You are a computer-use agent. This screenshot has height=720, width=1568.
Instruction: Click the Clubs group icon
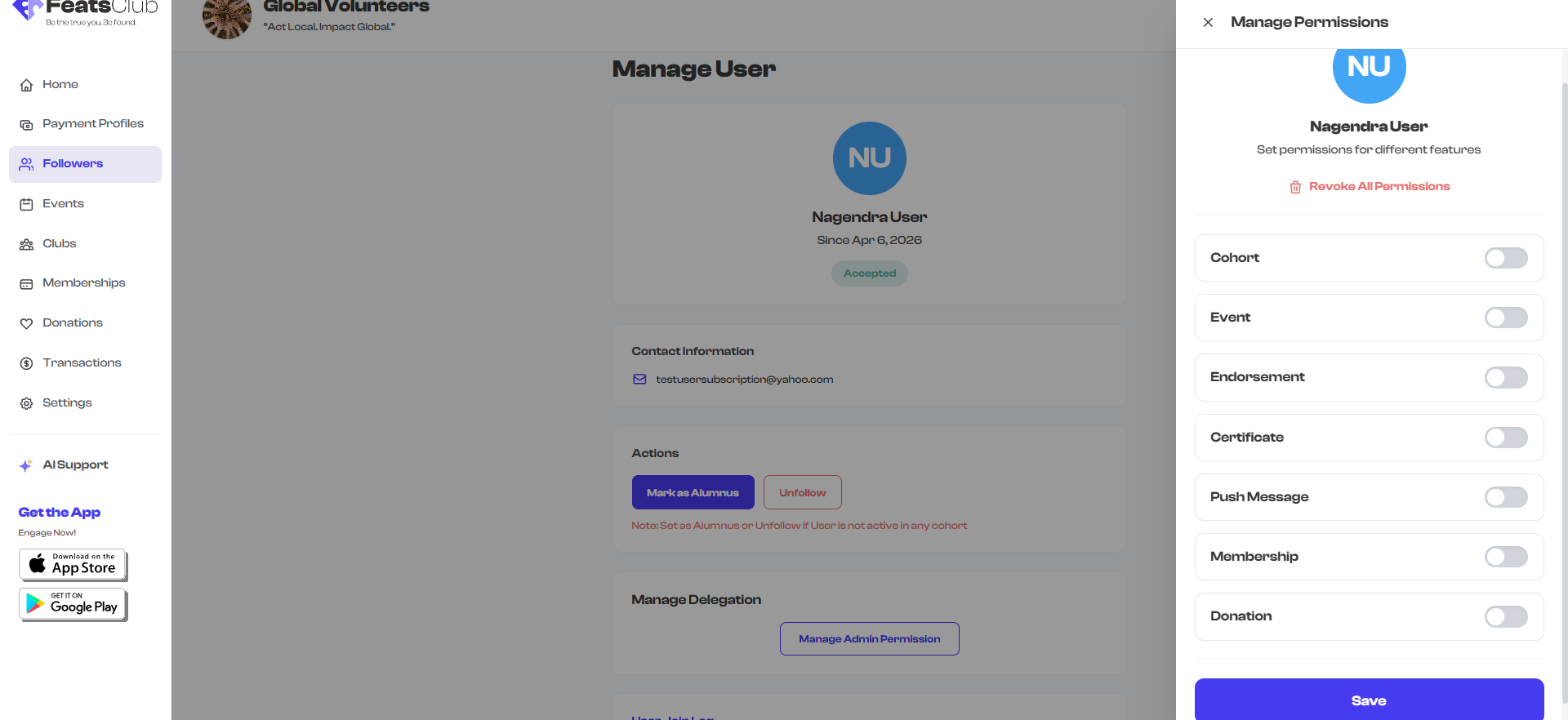coord(26,244)
